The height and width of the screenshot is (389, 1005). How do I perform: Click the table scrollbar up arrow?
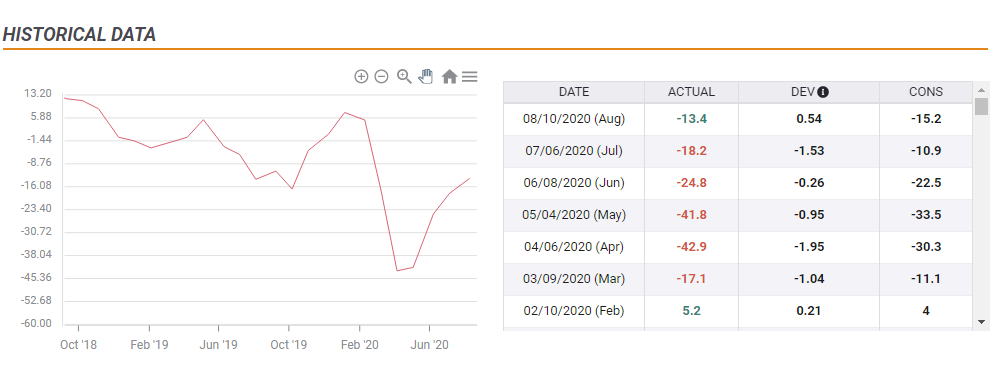(981, 90)
